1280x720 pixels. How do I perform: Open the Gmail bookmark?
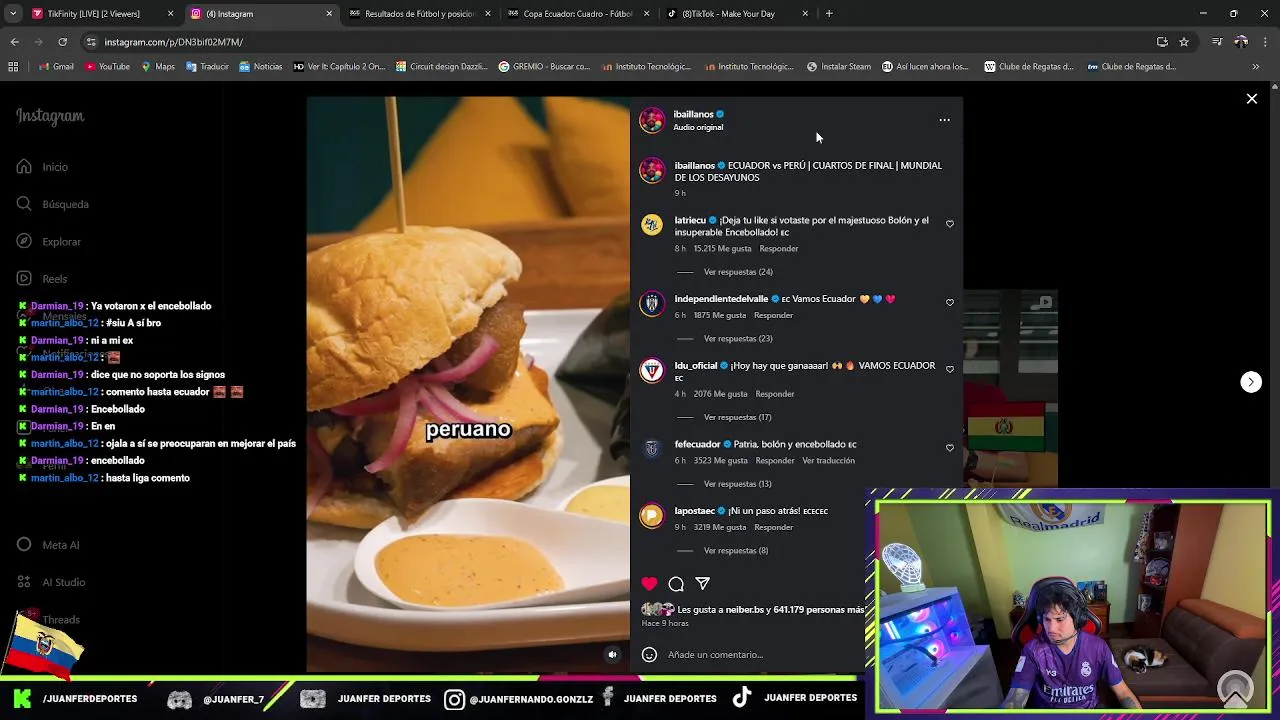pos(56,67)
